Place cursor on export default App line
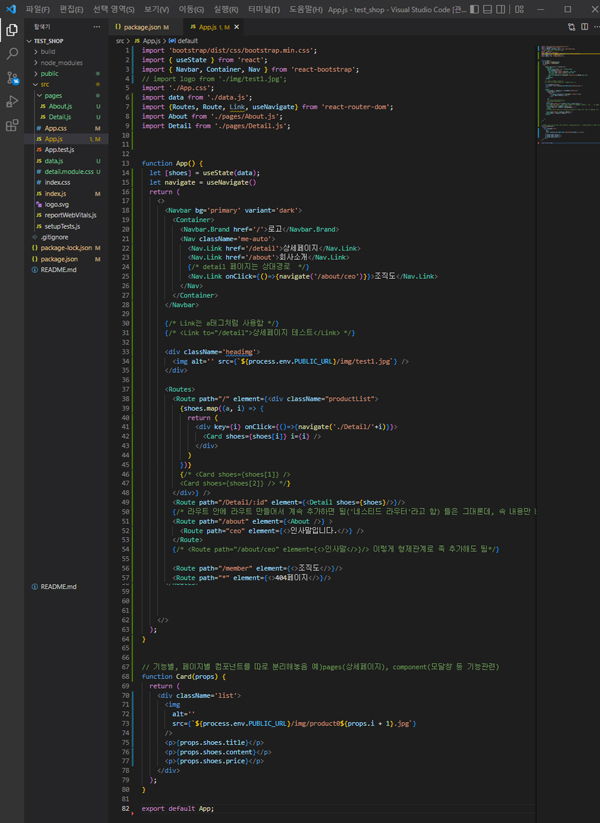Screen dimensions: 600x823 [177, 809]
